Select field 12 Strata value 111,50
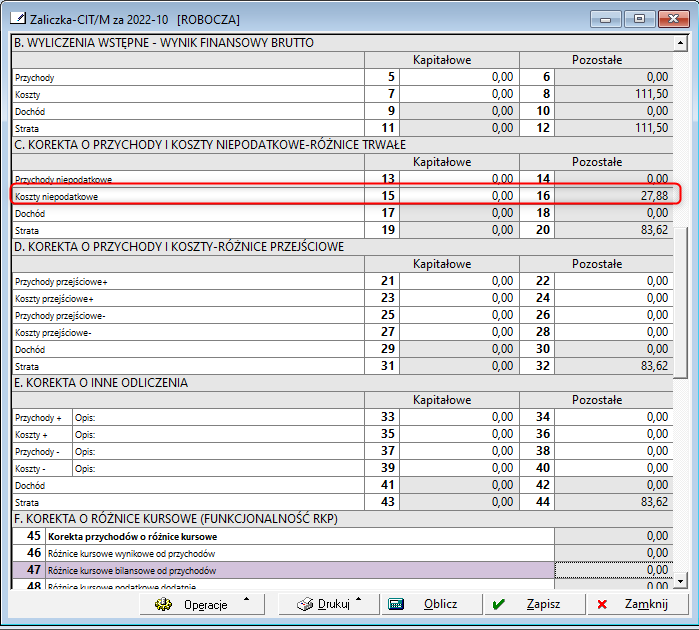 pyautogui.click(x=613, y=128)
